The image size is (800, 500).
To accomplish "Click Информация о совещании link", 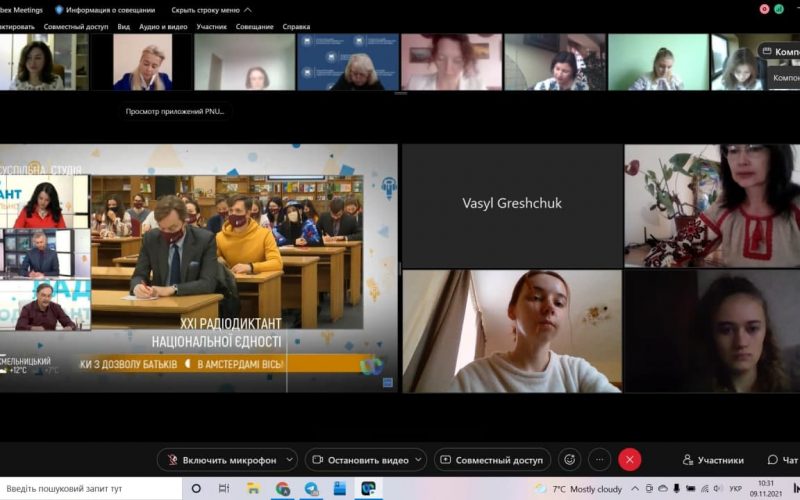I will tap(110, 9).
